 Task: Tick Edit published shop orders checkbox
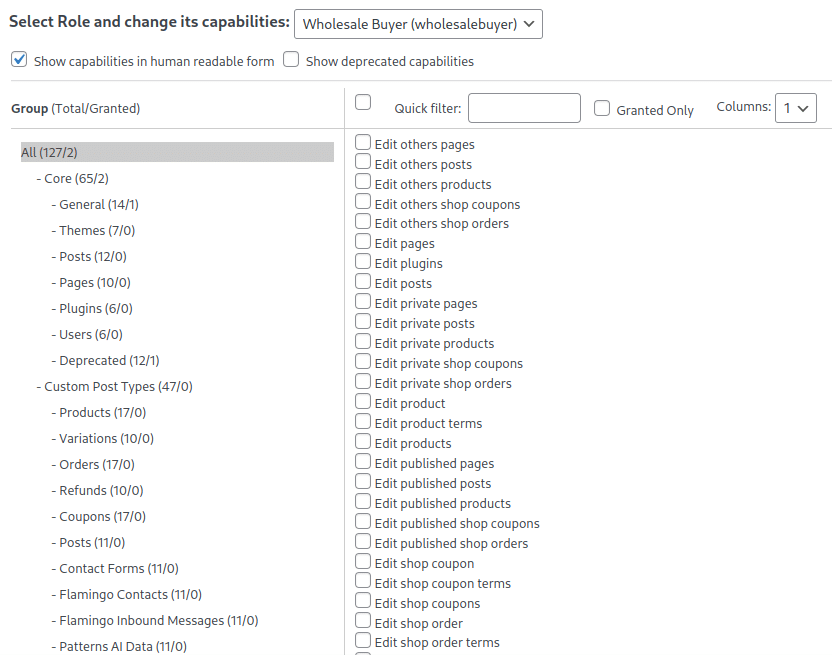(364, 542)
